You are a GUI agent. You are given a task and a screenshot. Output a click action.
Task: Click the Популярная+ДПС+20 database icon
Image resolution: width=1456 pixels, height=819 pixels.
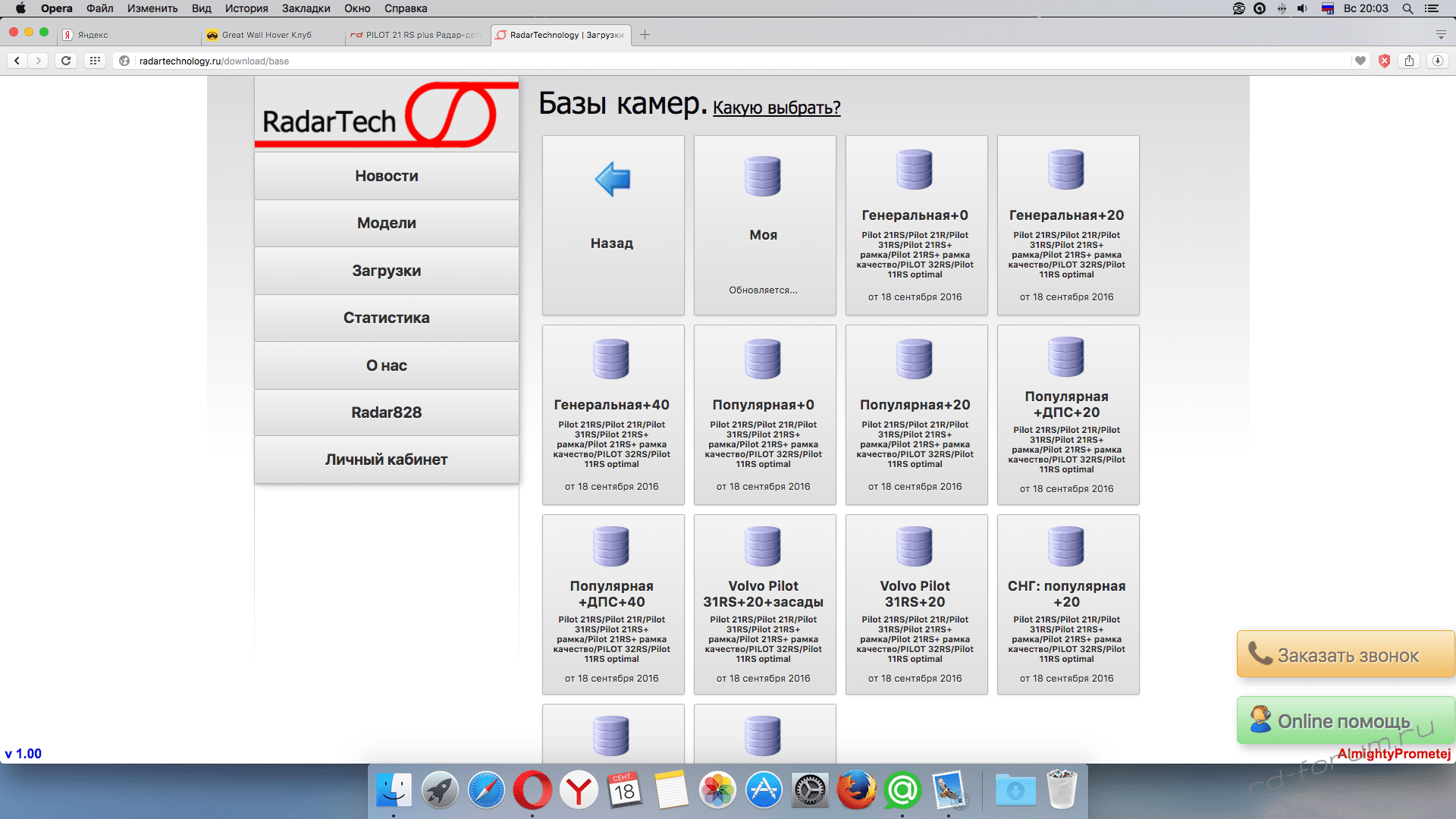point(1066,356)
